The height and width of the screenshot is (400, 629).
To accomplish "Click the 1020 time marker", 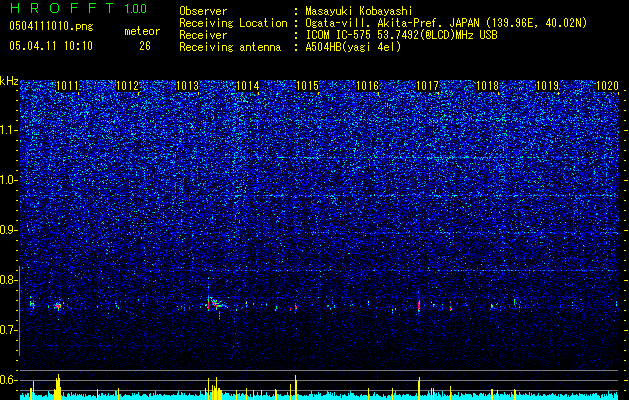I will tap(607, 86).
